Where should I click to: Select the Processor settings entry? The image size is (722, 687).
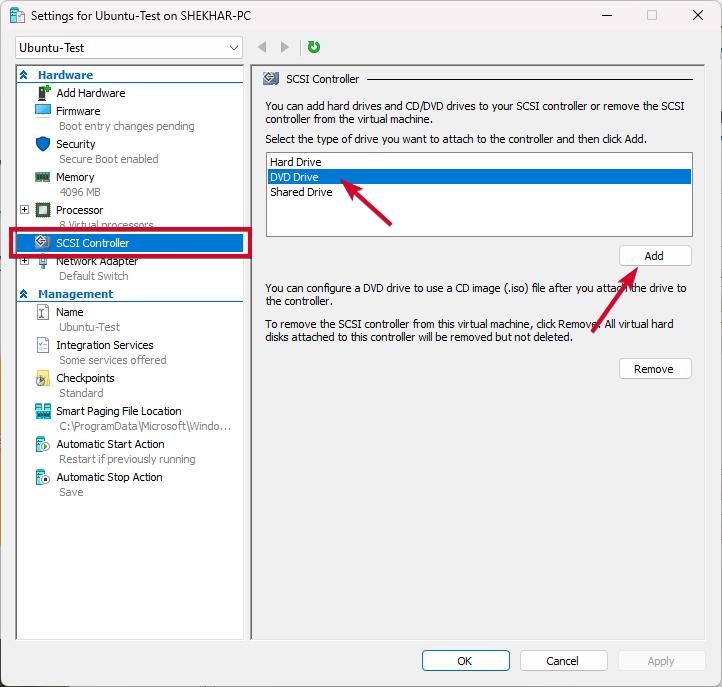point(80,210)
